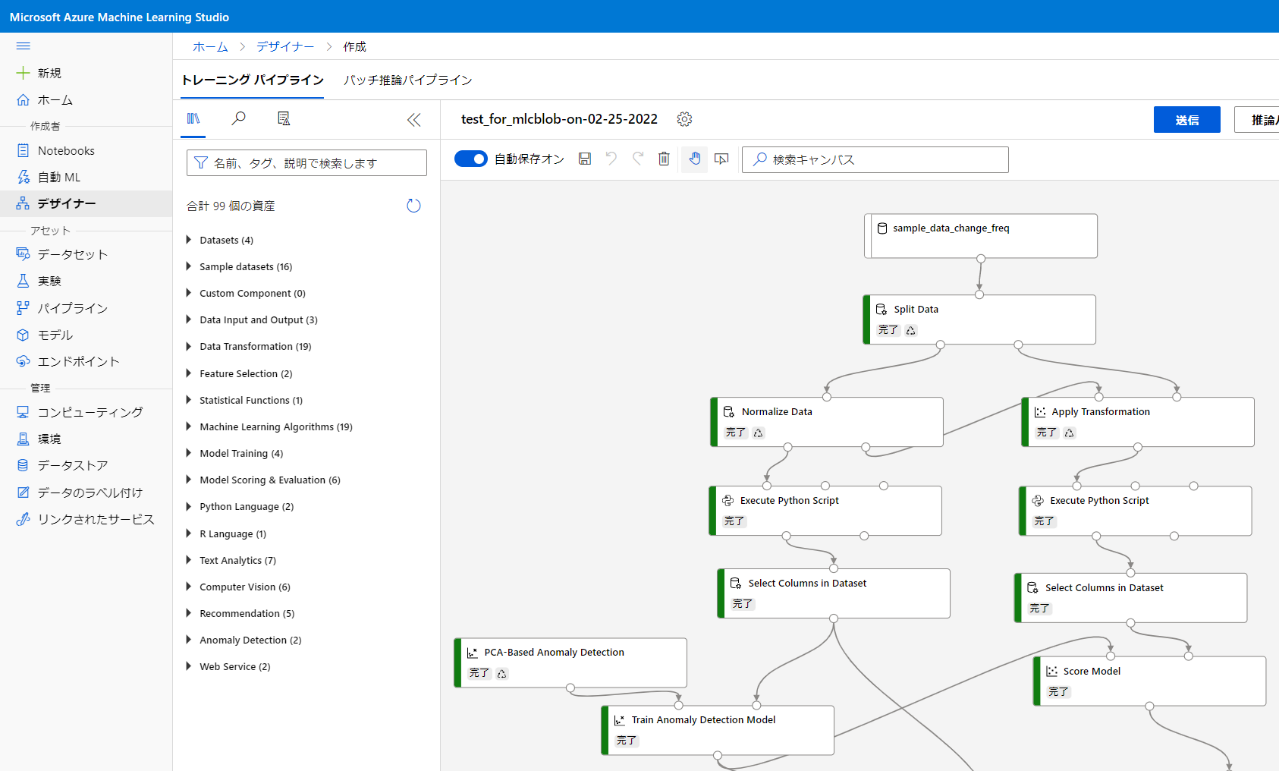Select the Apply Transformation node
The width and height of the screenshot is (1279, 771).
1138,422
